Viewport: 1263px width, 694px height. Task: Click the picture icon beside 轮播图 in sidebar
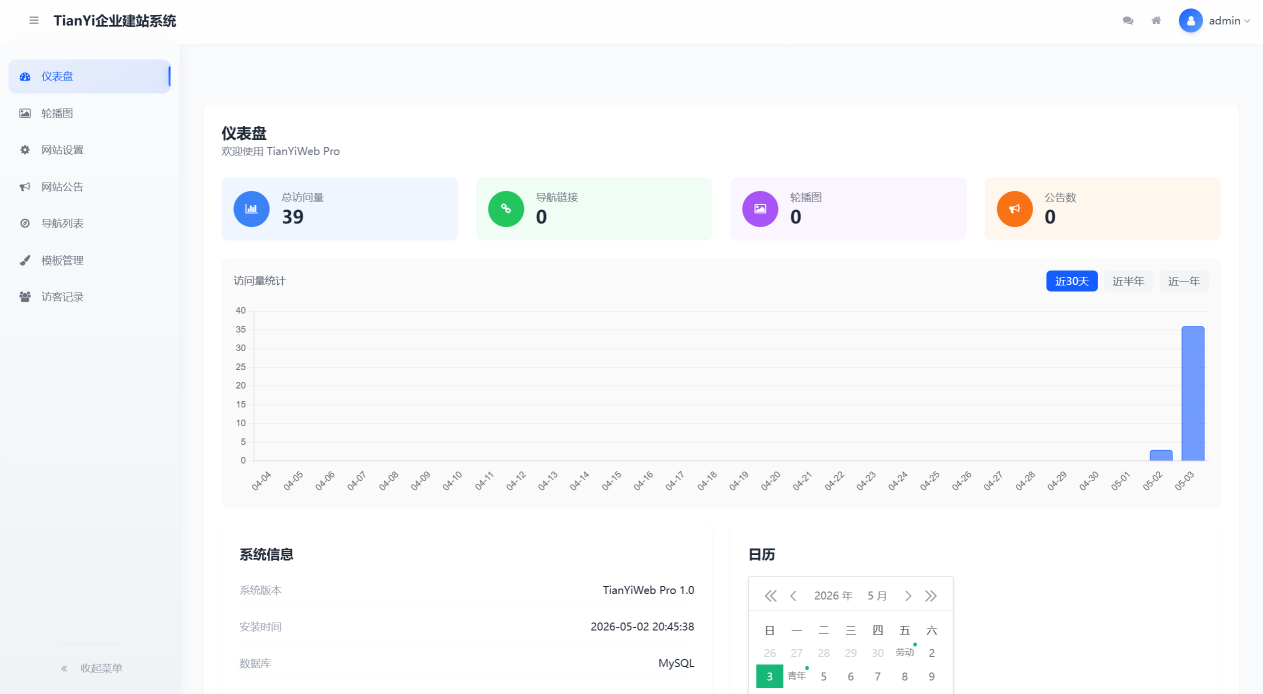click(25, 113)
